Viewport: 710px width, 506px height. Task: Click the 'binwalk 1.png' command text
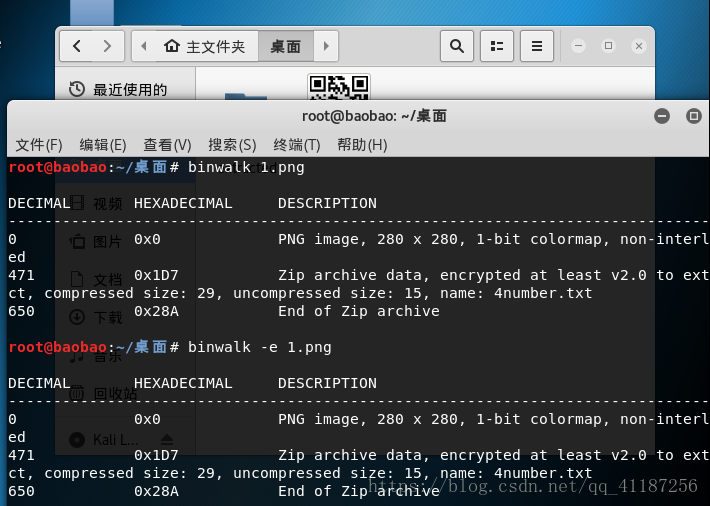point(246,167)
